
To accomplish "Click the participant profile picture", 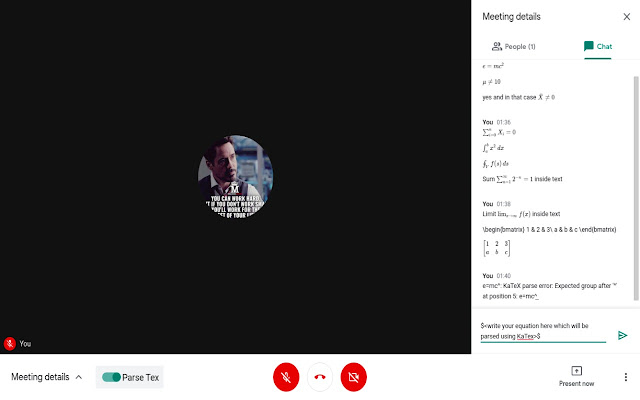I will pos(236,176).
